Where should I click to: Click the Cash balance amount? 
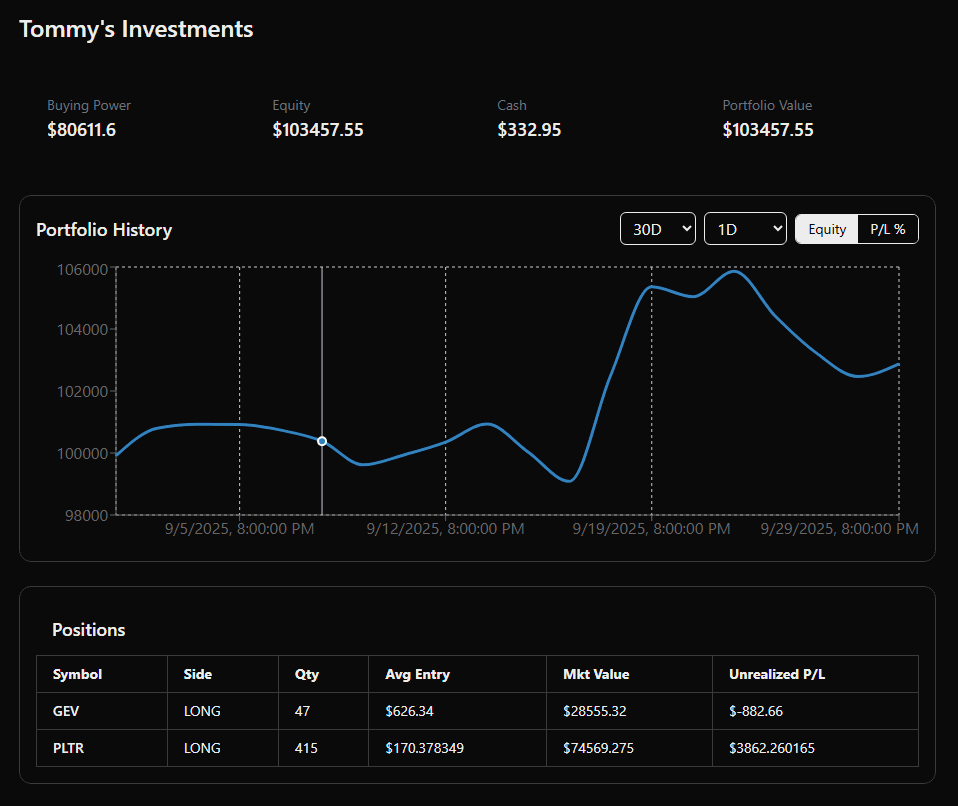[x=529, y=129]
